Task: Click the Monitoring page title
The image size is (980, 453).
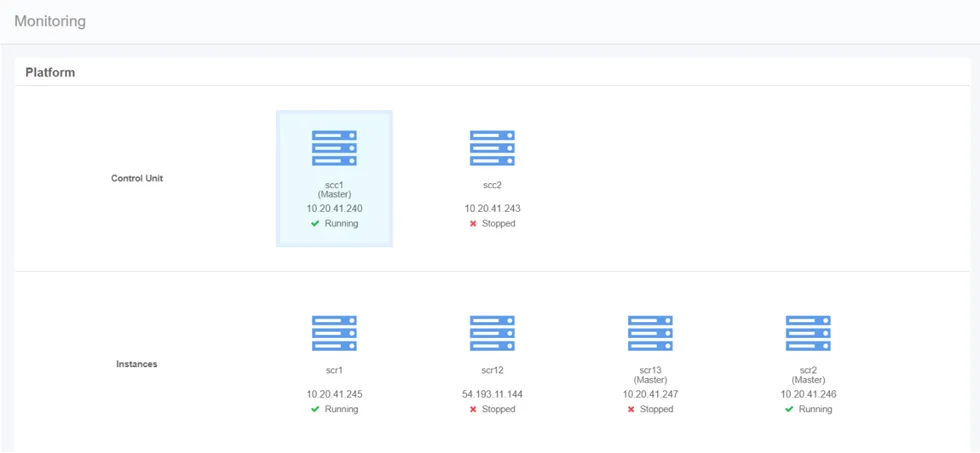Action: point(50,21)
